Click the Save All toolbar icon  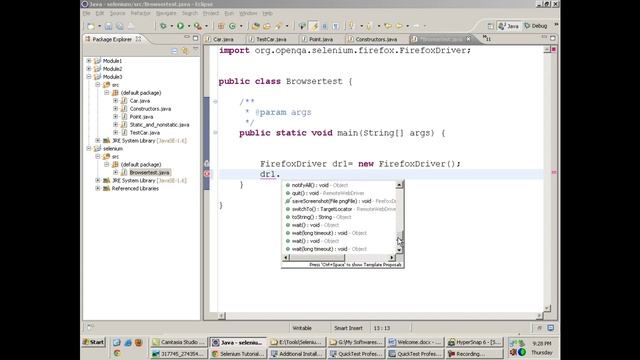[120, 26]
